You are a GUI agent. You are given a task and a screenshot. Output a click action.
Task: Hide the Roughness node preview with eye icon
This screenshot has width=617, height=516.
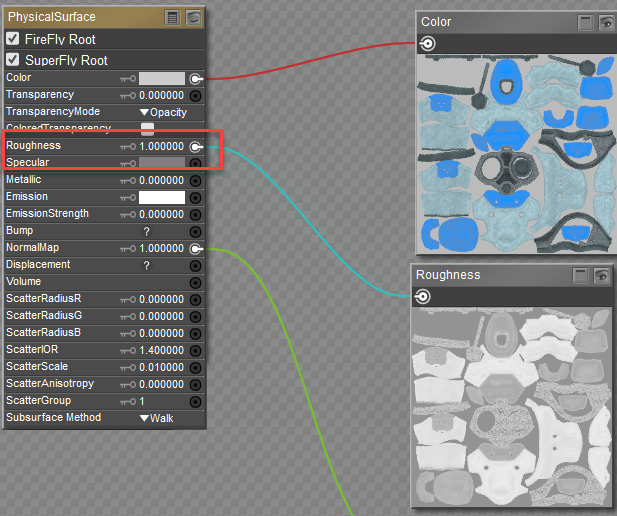point(602,275)
